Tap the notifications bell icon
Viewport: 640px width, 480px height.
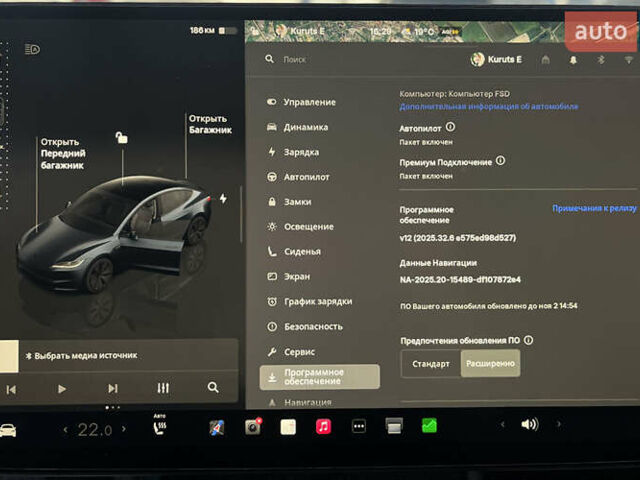pos(574,60)
